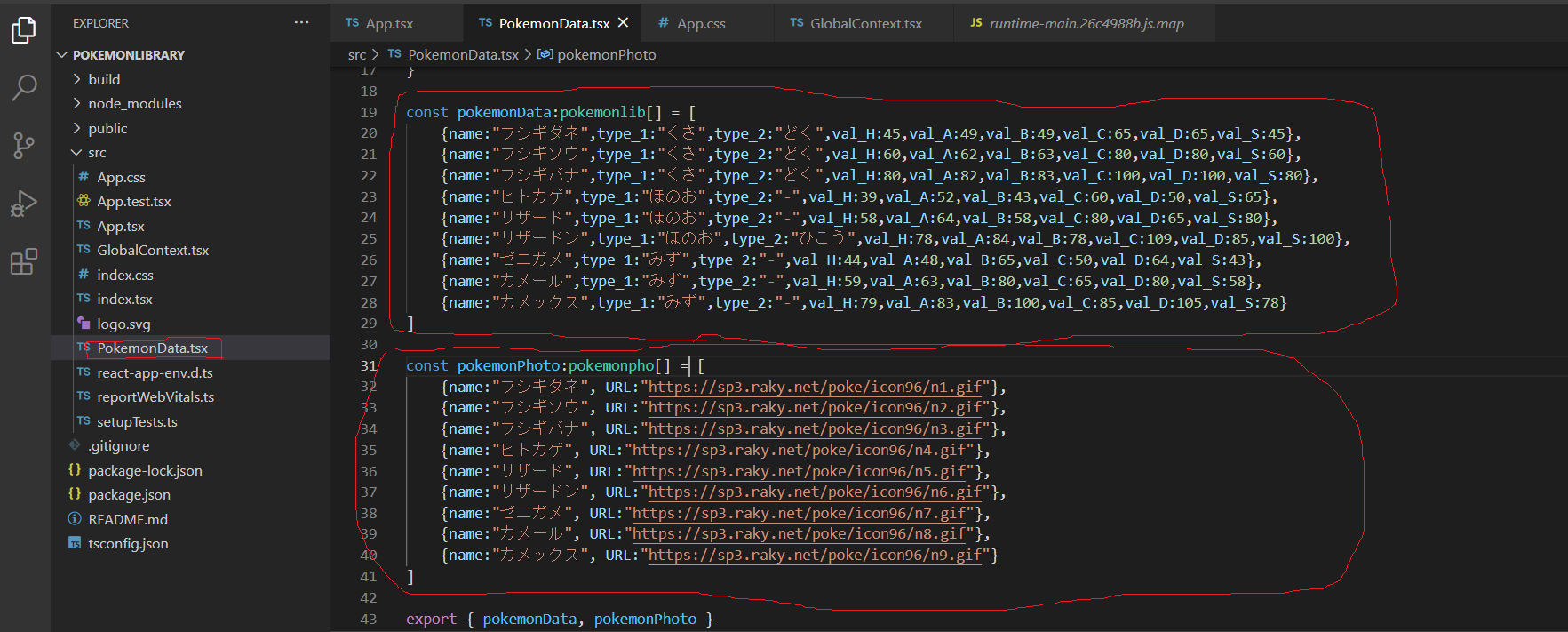
Task: Follow the n7.gif URL link on line 38
Action: [799, 513]
